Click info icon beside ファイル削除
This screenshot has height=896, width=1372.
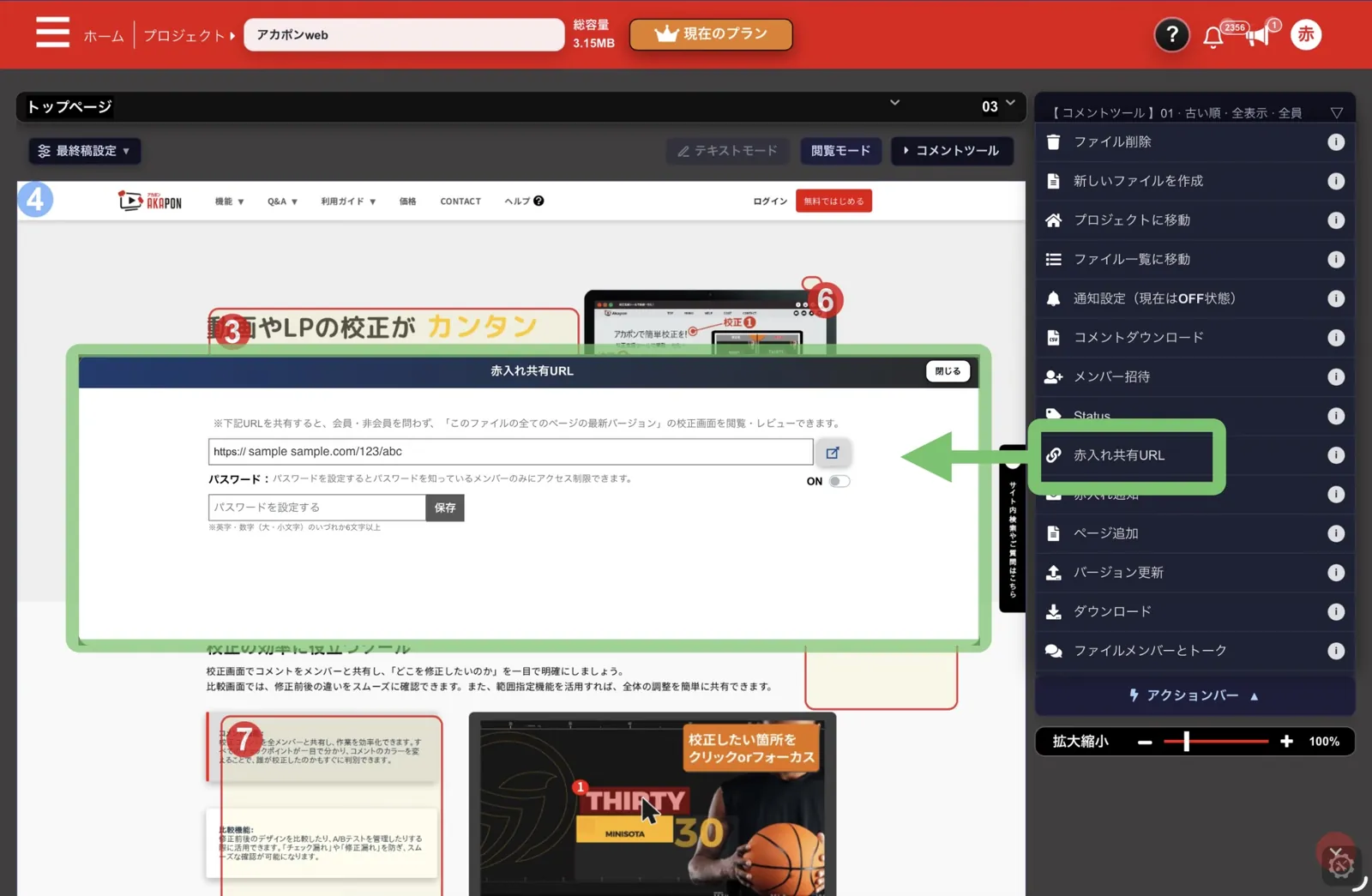coord(1335,142)
